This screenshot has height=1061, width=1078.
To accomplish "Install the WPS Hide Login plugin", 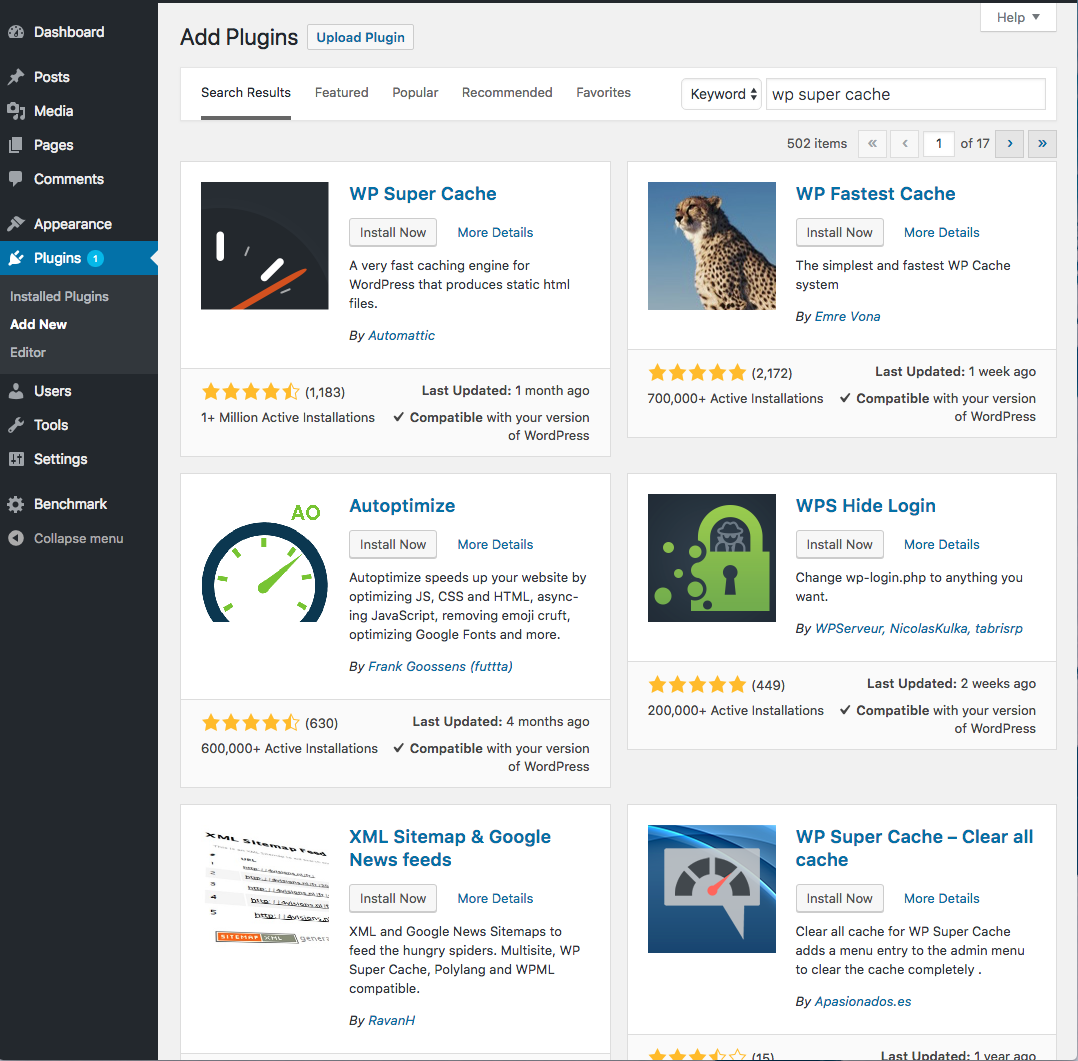I will pyautogui.click(x=839, y=545).
